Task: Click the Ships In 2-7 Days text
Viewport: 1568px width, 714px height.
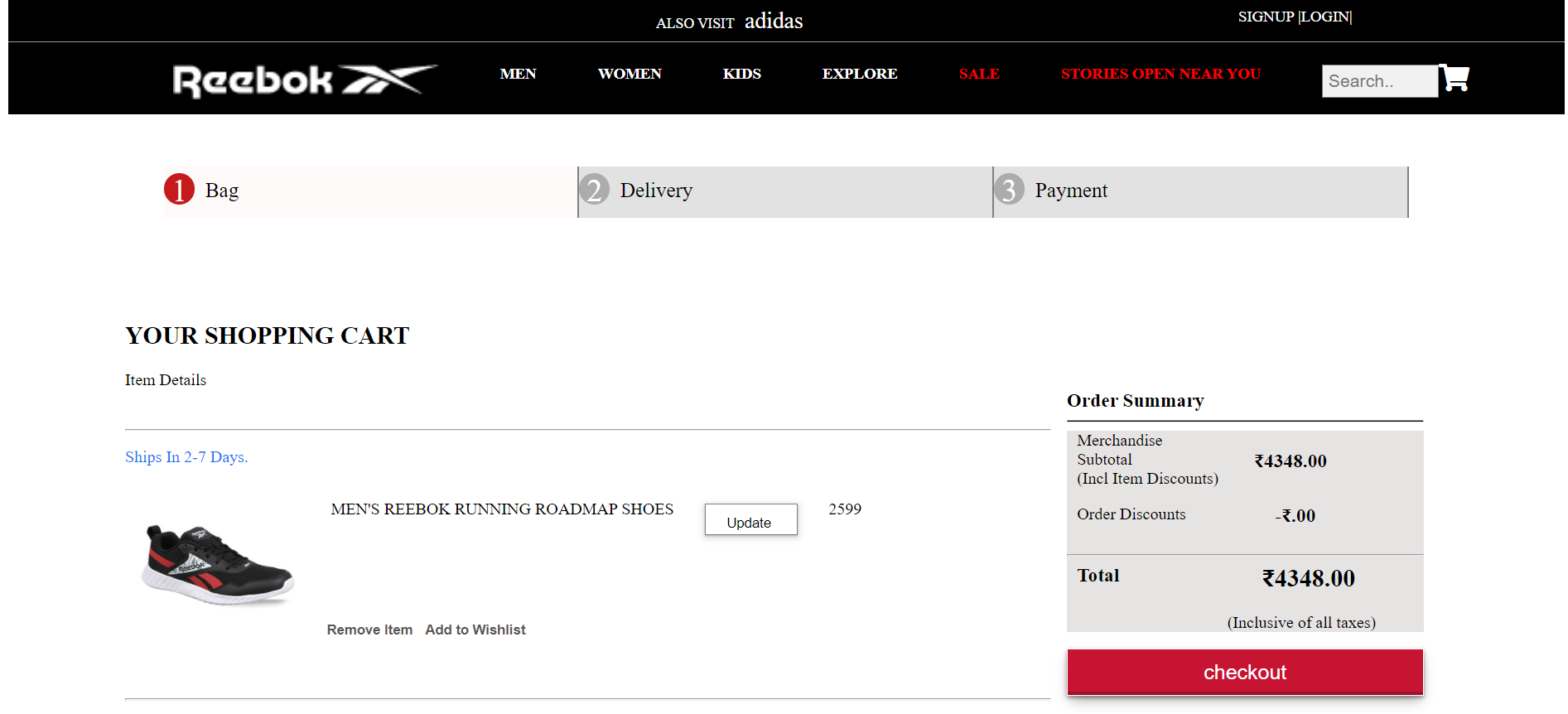Action: 186,457
